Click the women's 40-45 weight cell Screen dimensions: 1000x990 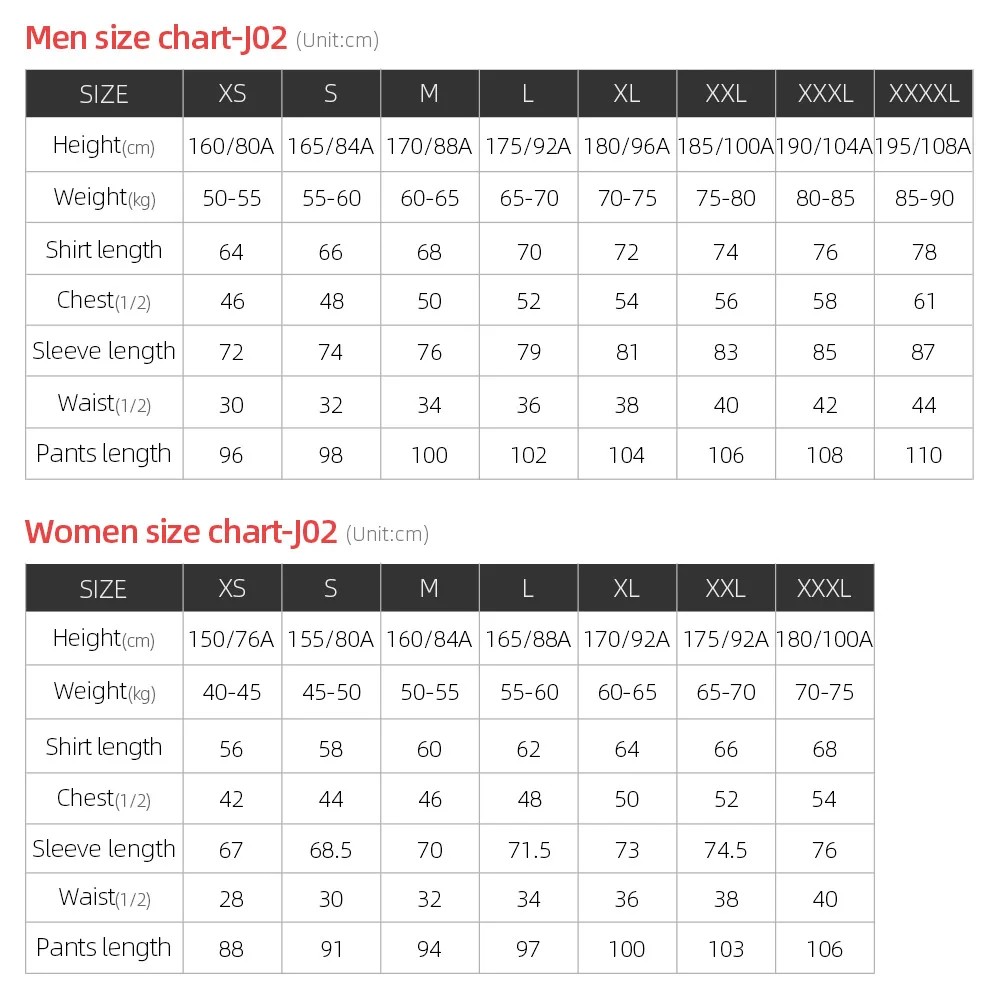[231, 692]
